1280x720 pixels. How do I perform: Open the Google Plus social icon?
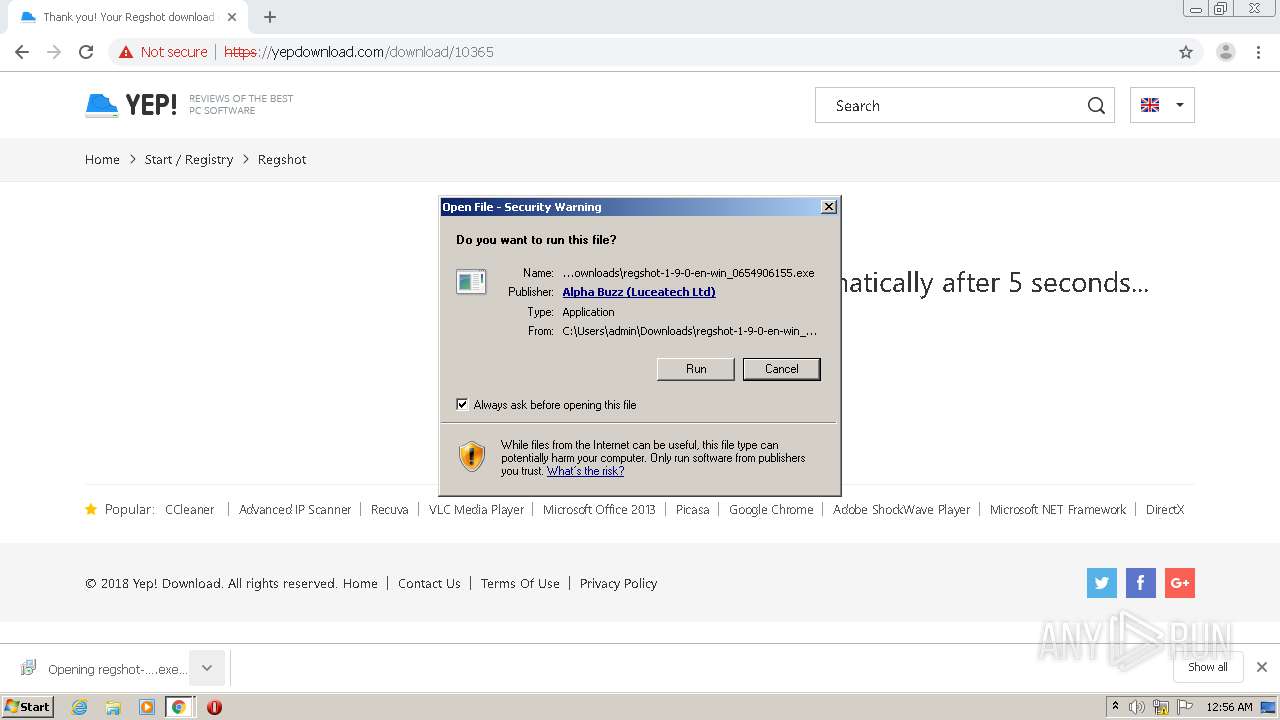point(1180,583)
